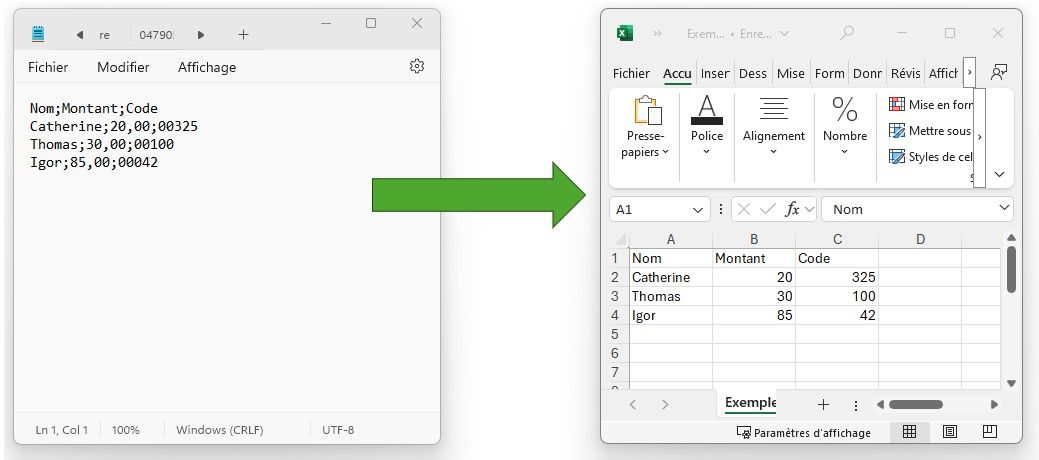Expand the Police font group dropdown
Image resolution: width=1039 pixels, height=460 pixels.
(706, 152)
